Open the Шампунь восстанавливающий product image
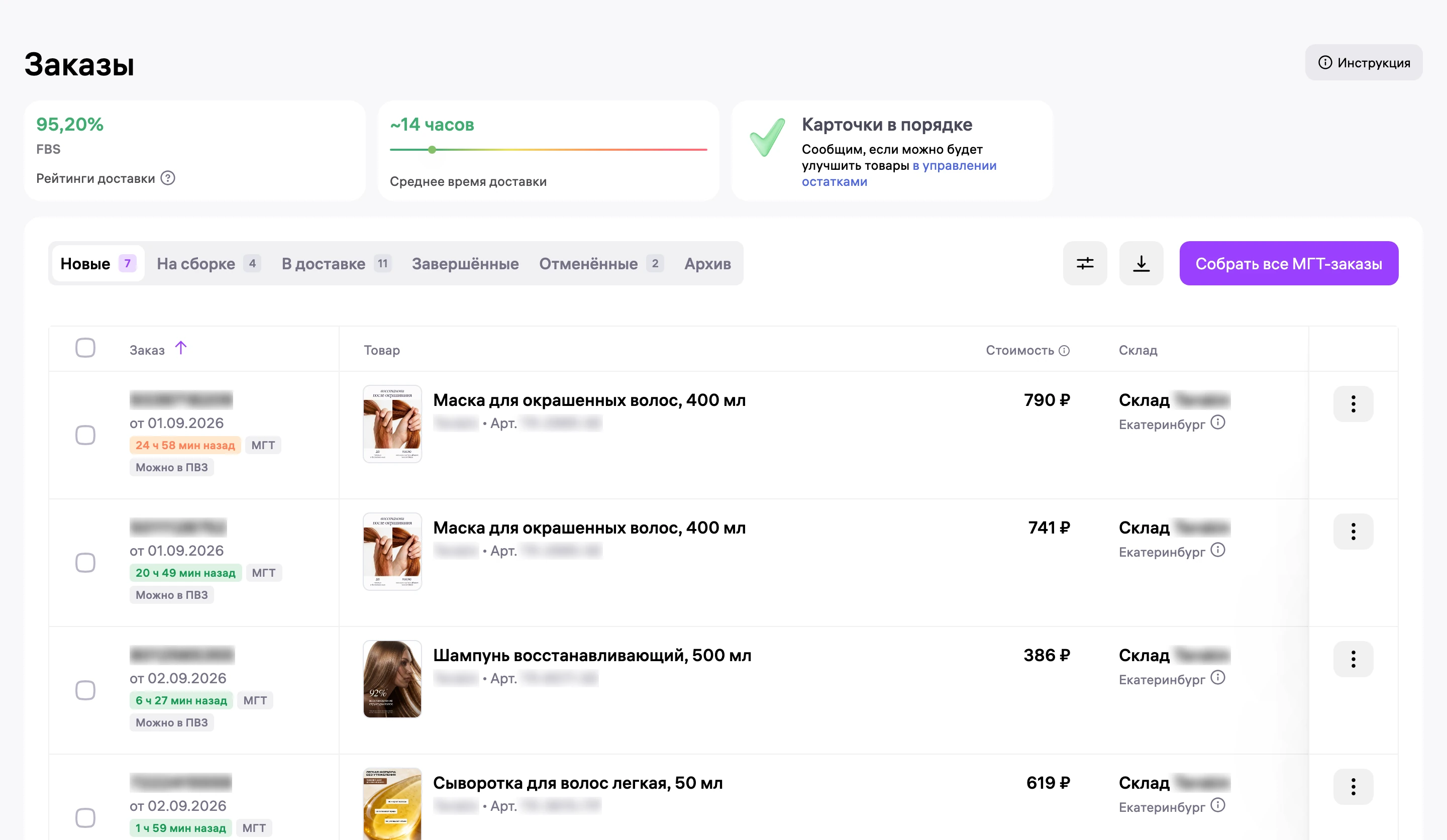 (392, 679)
